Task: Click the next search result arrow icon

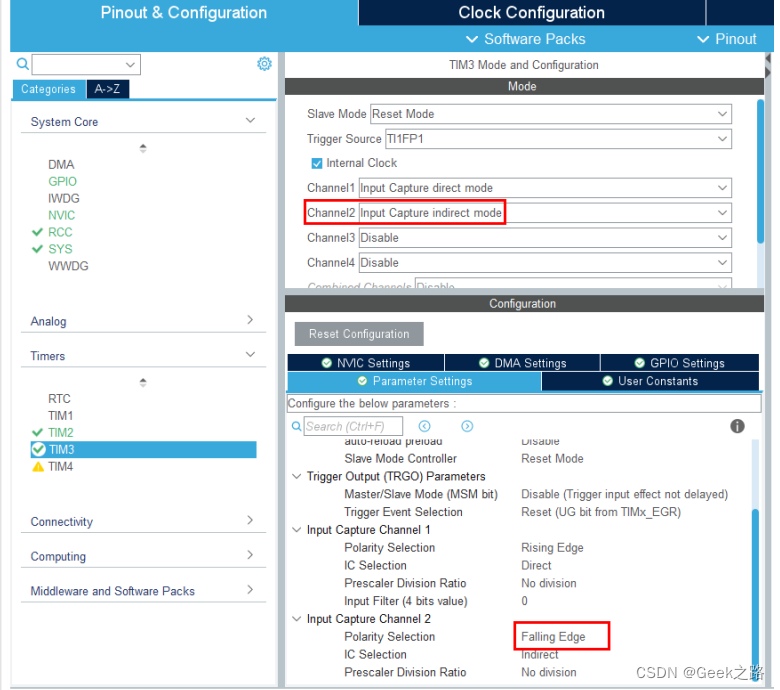Action: [x=467, y=426]
